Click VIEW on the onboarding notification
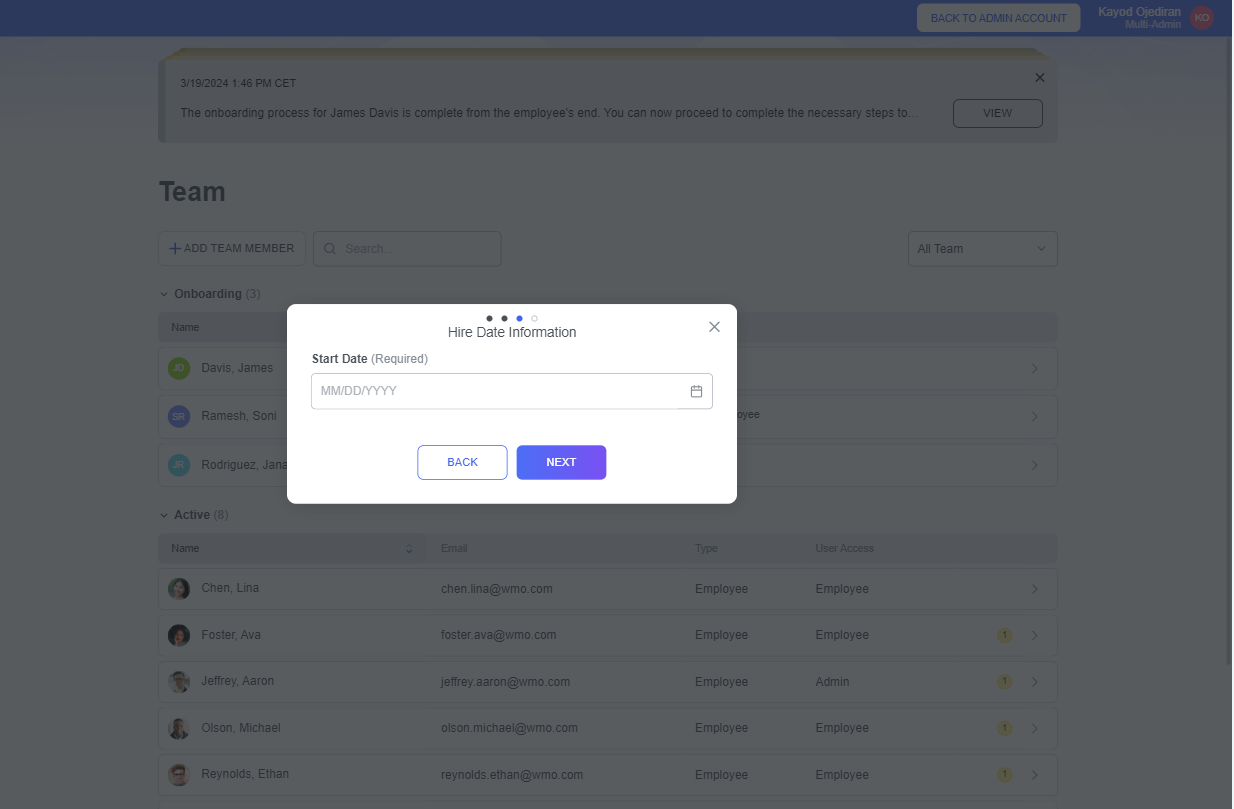 tap(997, 113)
